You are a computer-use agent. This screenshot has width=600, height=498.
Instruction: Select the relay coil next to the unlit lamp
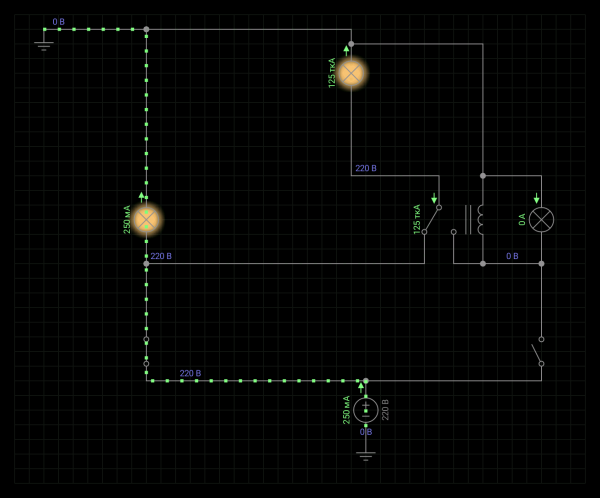(481, 219)
